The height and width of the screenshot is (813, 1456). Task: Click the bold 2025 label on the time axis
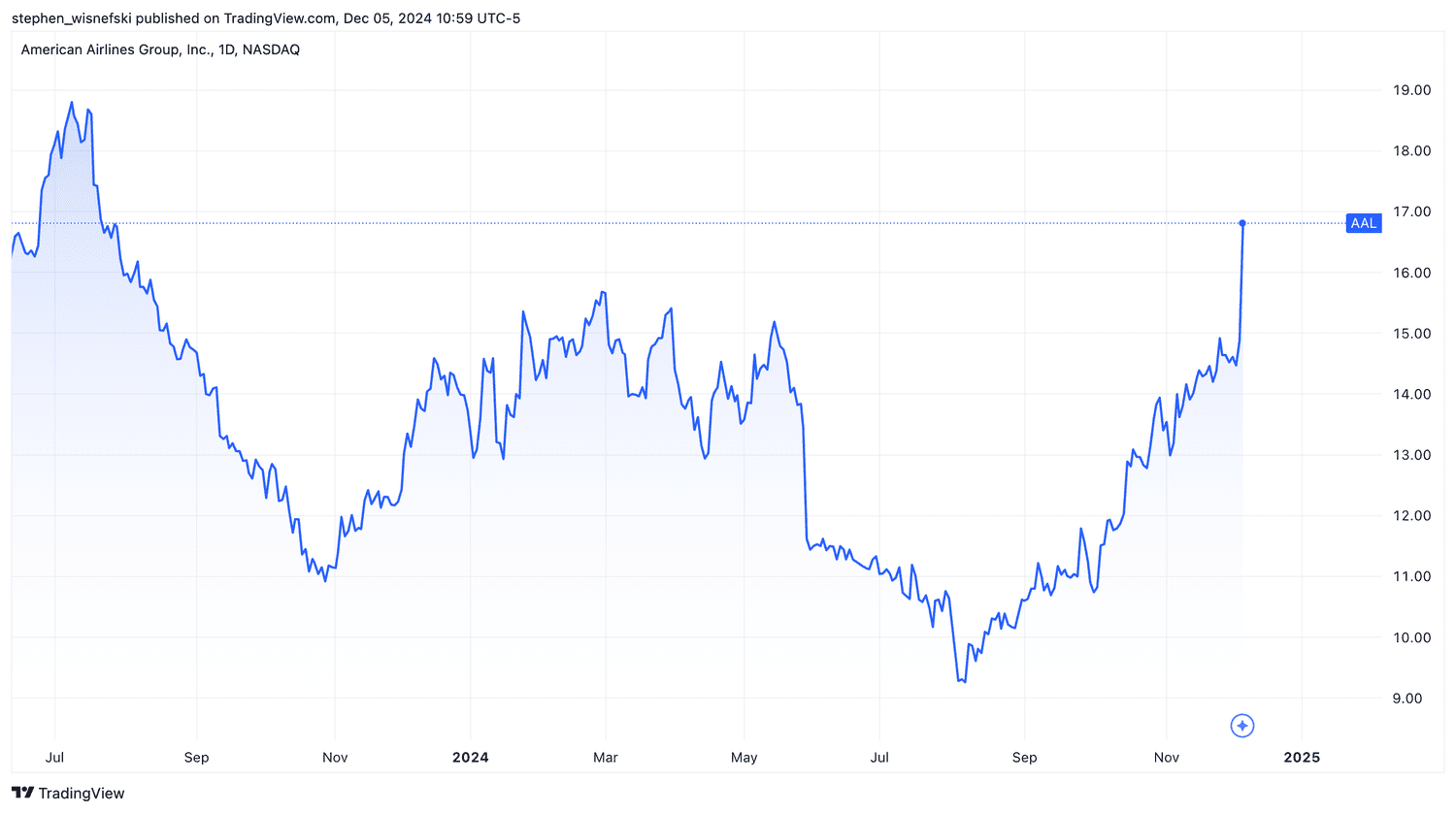1302,757
